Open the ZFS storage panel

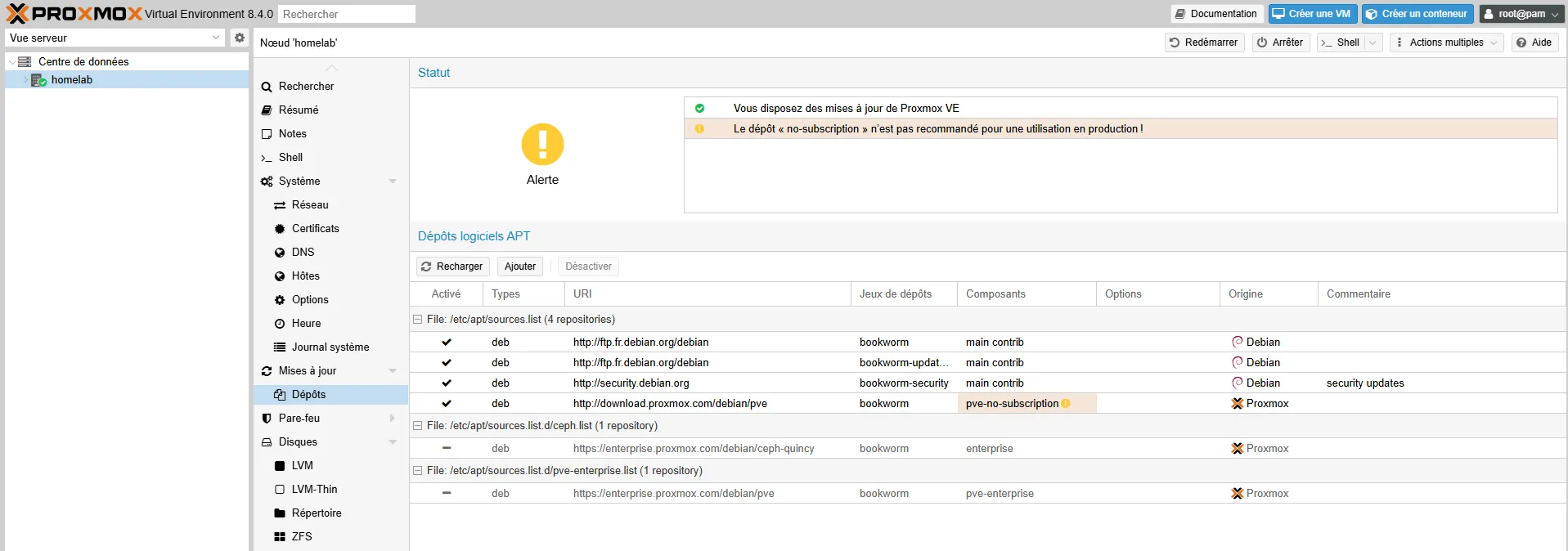[301, 537]
